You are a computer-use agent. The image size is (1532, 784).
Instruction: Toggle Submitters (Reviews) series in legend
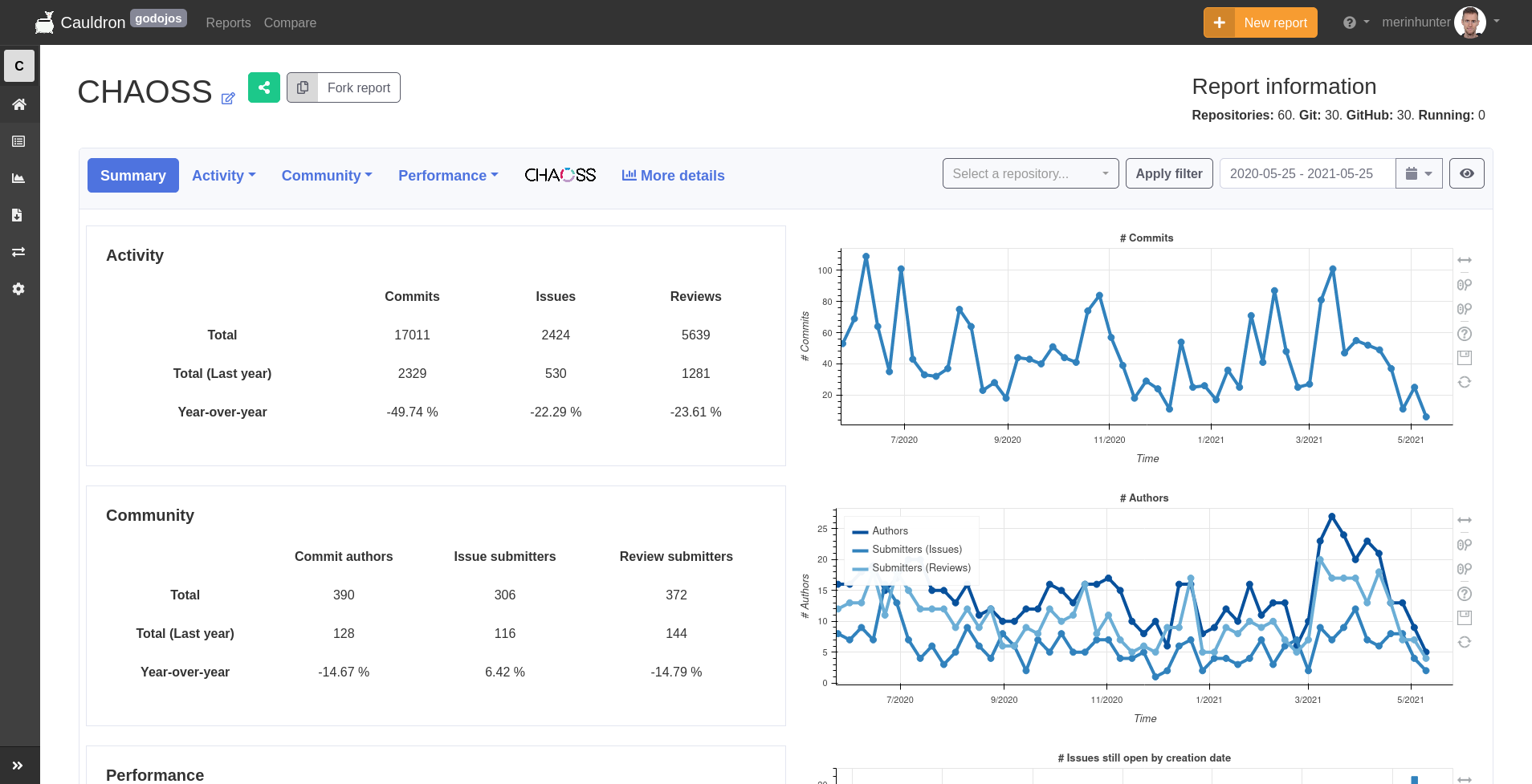click(911, 568)
